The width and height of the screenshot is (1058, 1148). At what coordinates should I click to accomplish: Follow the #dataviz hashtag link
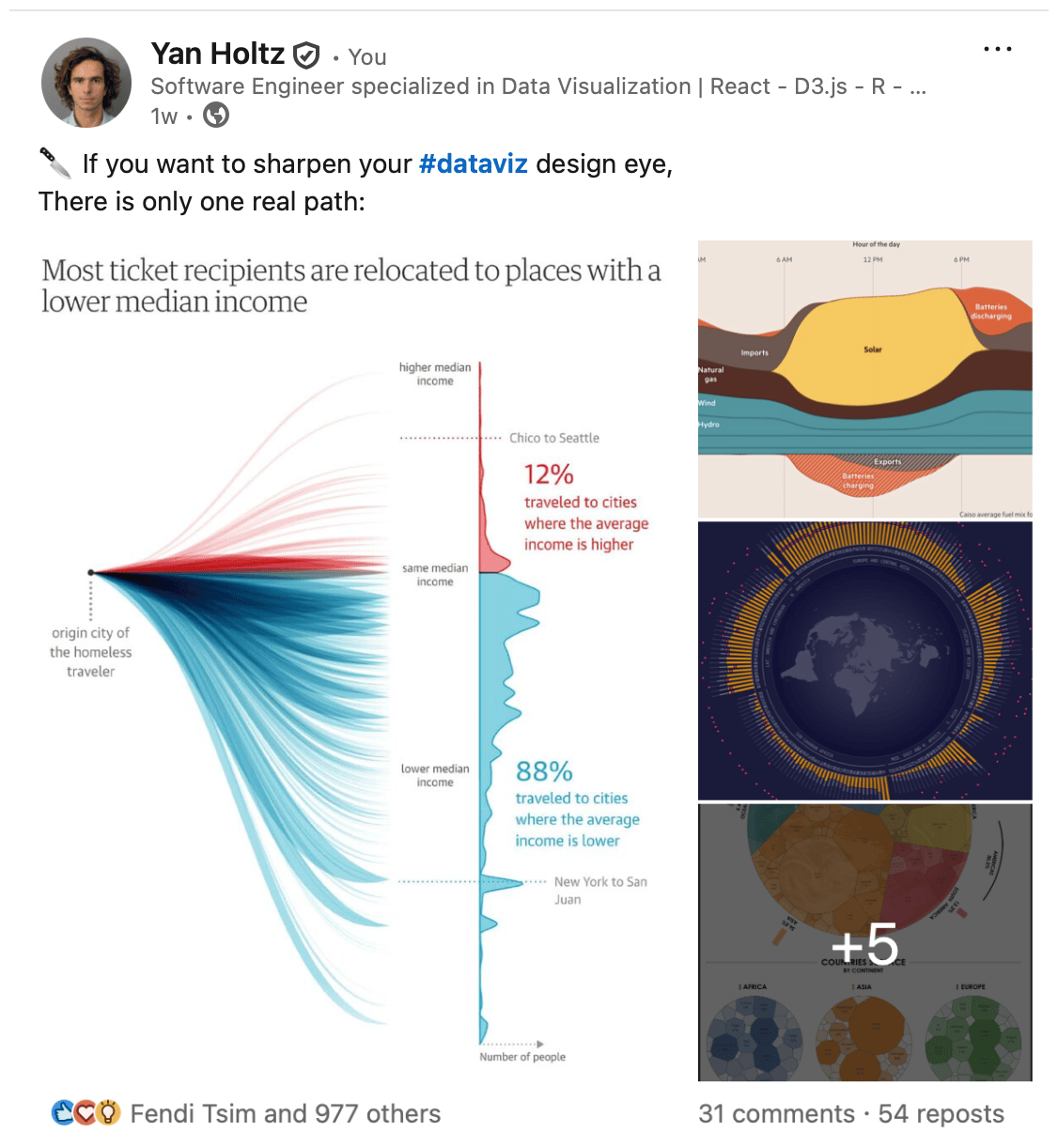(473, 164)
